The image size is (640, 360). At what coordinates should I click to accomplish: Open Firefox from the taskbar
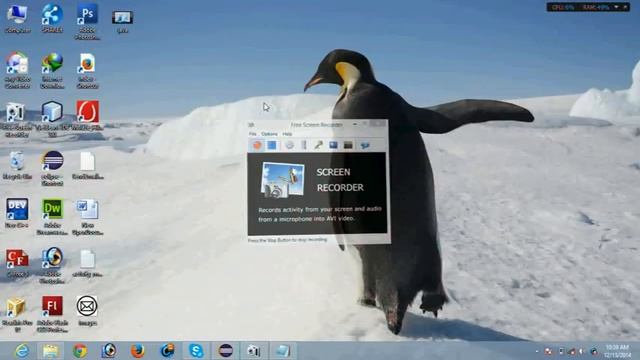(x=138, y=351)
